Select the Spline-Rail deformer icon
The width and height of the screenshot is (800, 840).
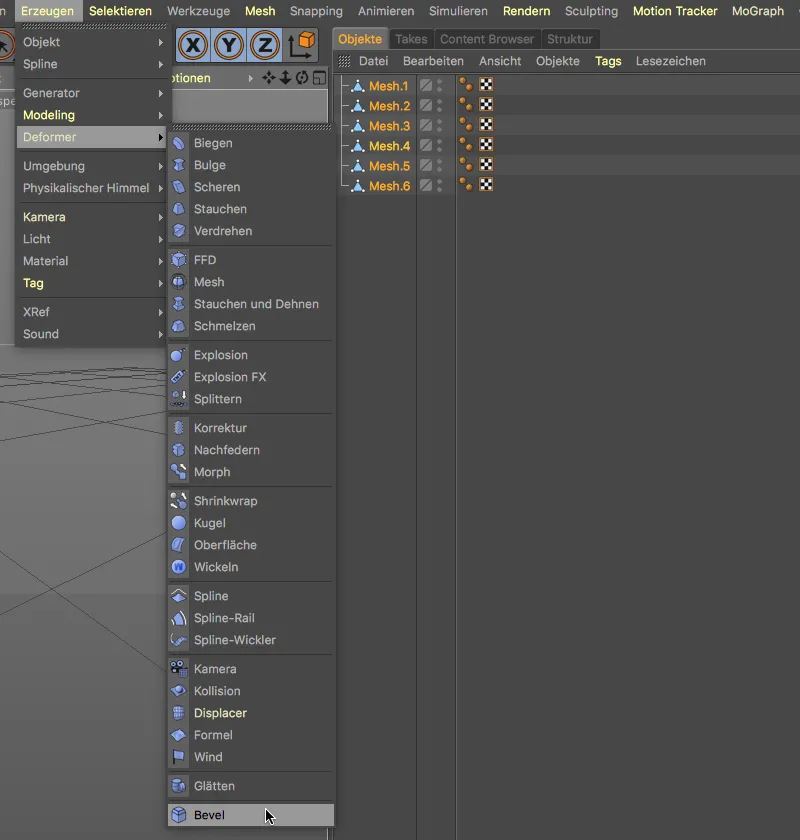pos(178,618)
